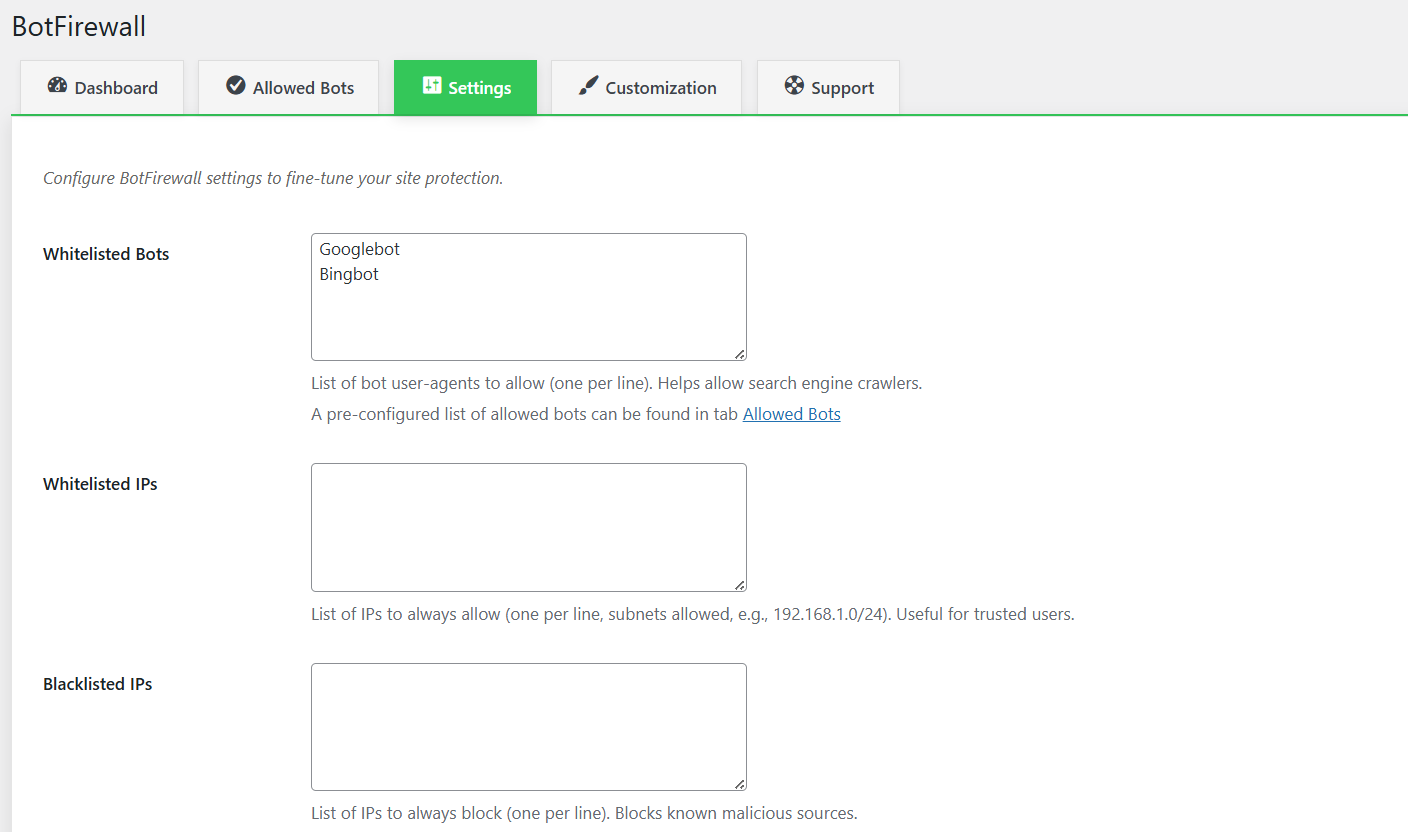Click the BotFirewall page heading
This screenshot has height=832, width=1408.
pyautogui.click(x=79, y=26)
